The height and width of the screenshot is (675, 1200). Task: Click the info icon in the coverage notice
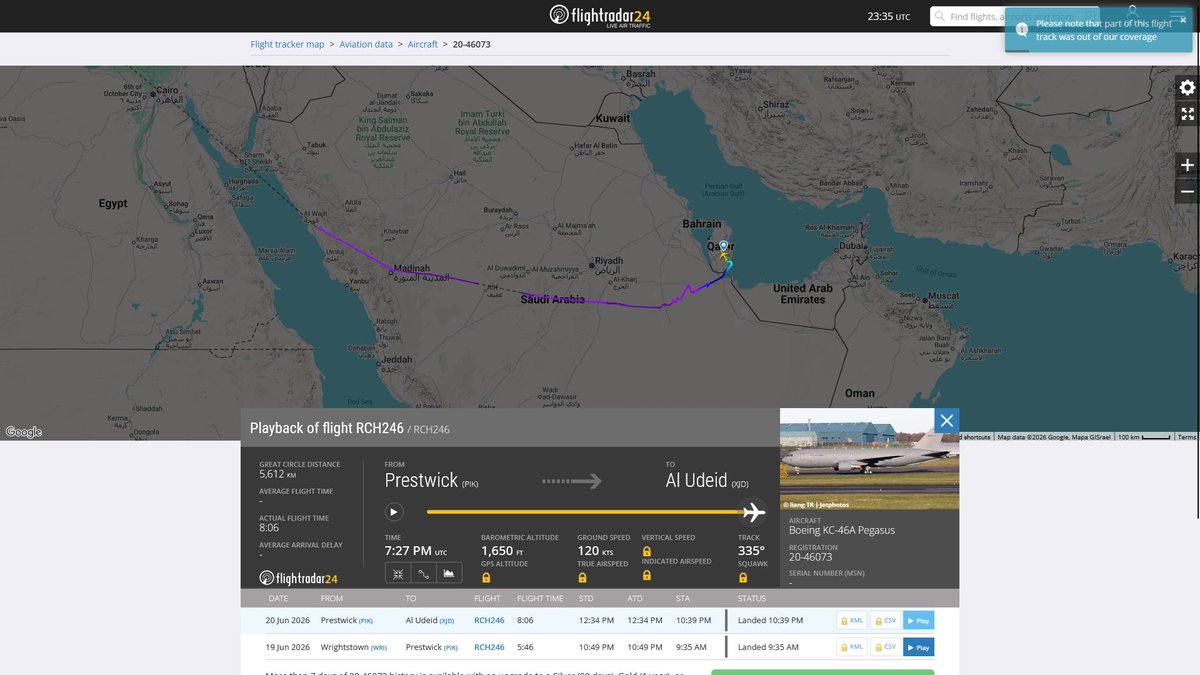(x=1020, y=30)
